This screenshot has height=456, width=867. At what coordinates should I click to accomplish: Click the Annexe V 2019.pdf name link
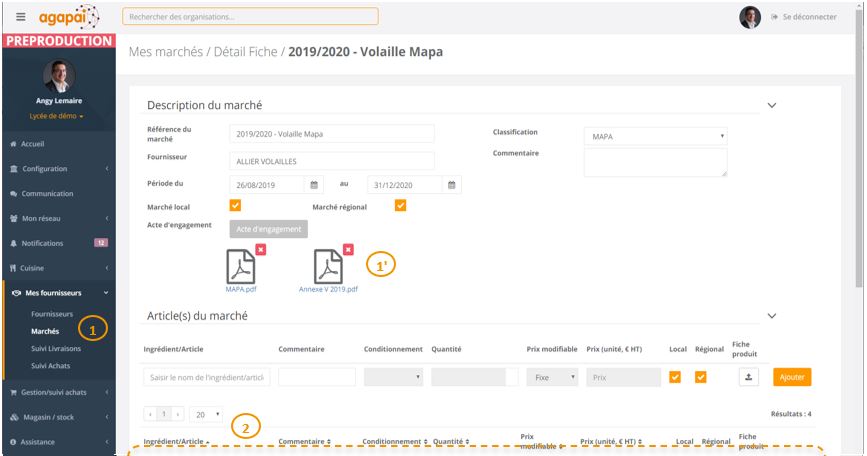coord(328,289)
